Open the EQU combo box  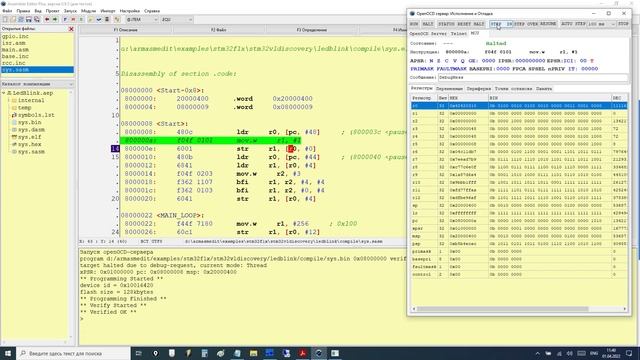tap(177, 20)
